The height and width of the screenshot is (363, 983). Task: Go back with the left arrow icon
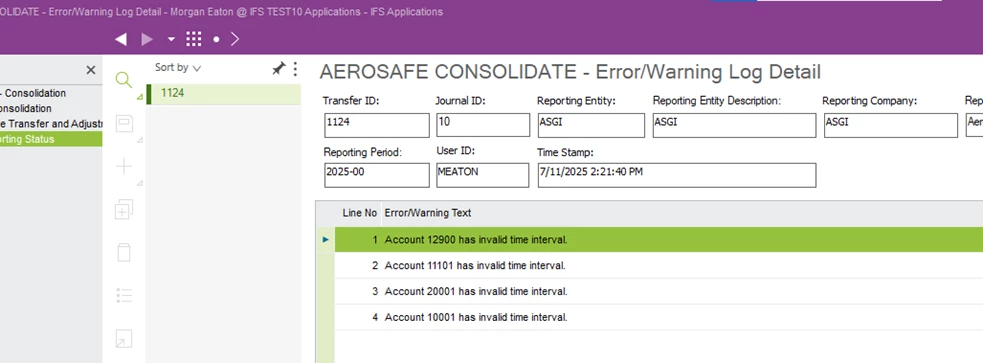(x=121, y=39)
